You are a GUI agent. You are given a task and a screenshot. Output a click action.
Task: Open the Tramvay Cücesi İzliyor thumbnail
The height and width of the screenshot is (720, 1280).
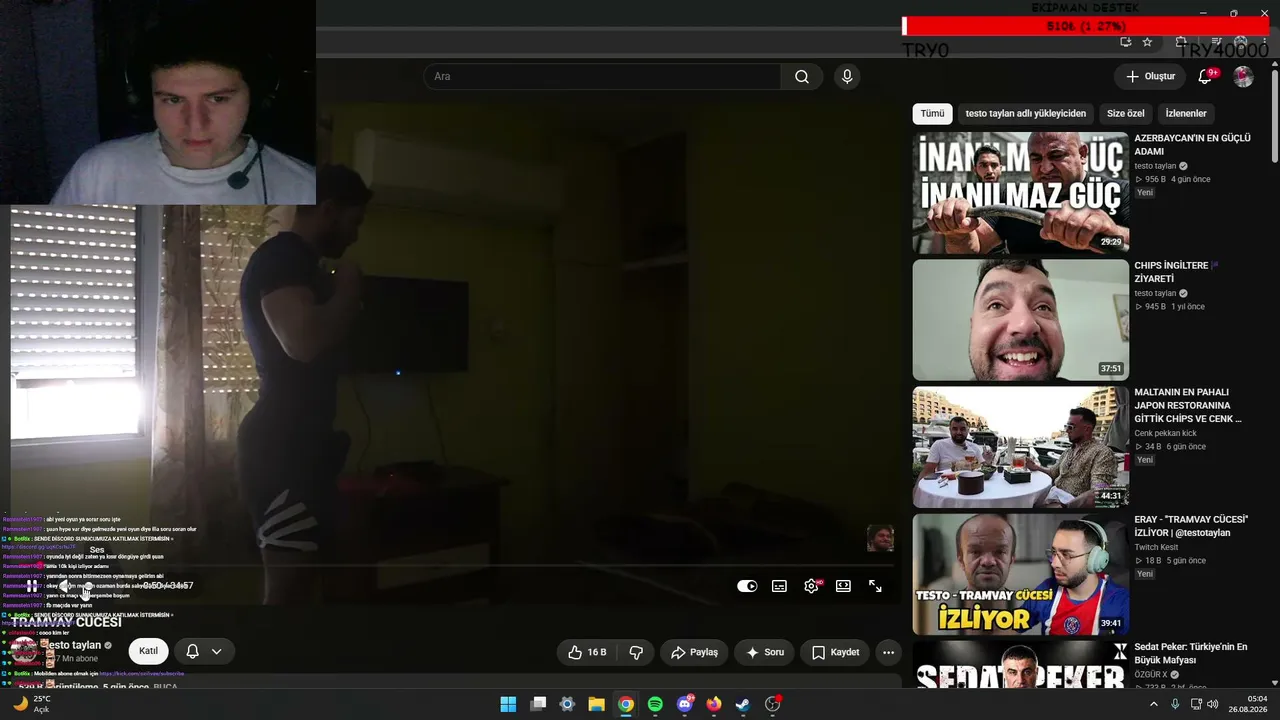(x=1020, y=574)
